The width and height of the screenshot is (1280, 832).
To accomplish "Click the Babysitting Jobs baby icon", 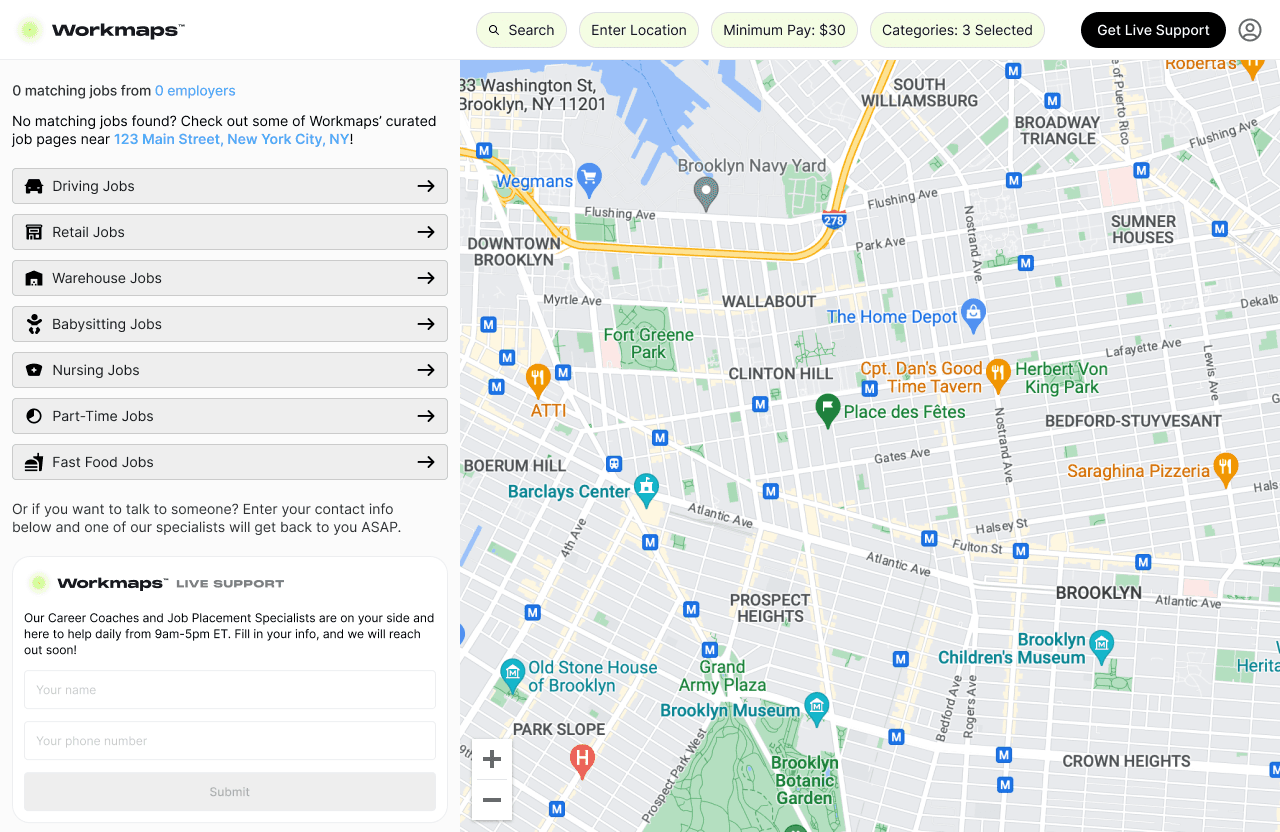I will pos(34,324).
